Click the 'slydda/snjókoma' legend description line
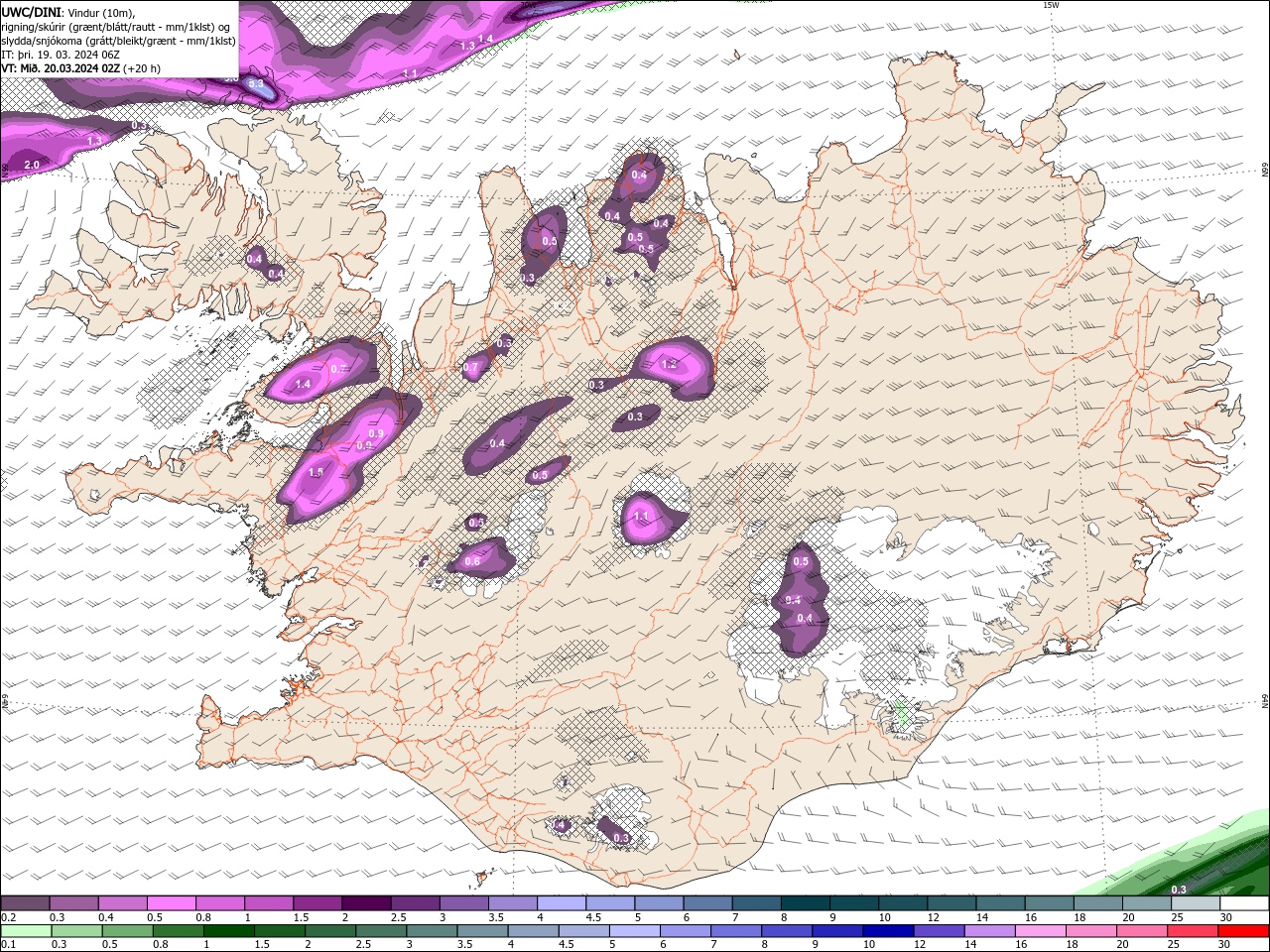 [x=118, y=41]
